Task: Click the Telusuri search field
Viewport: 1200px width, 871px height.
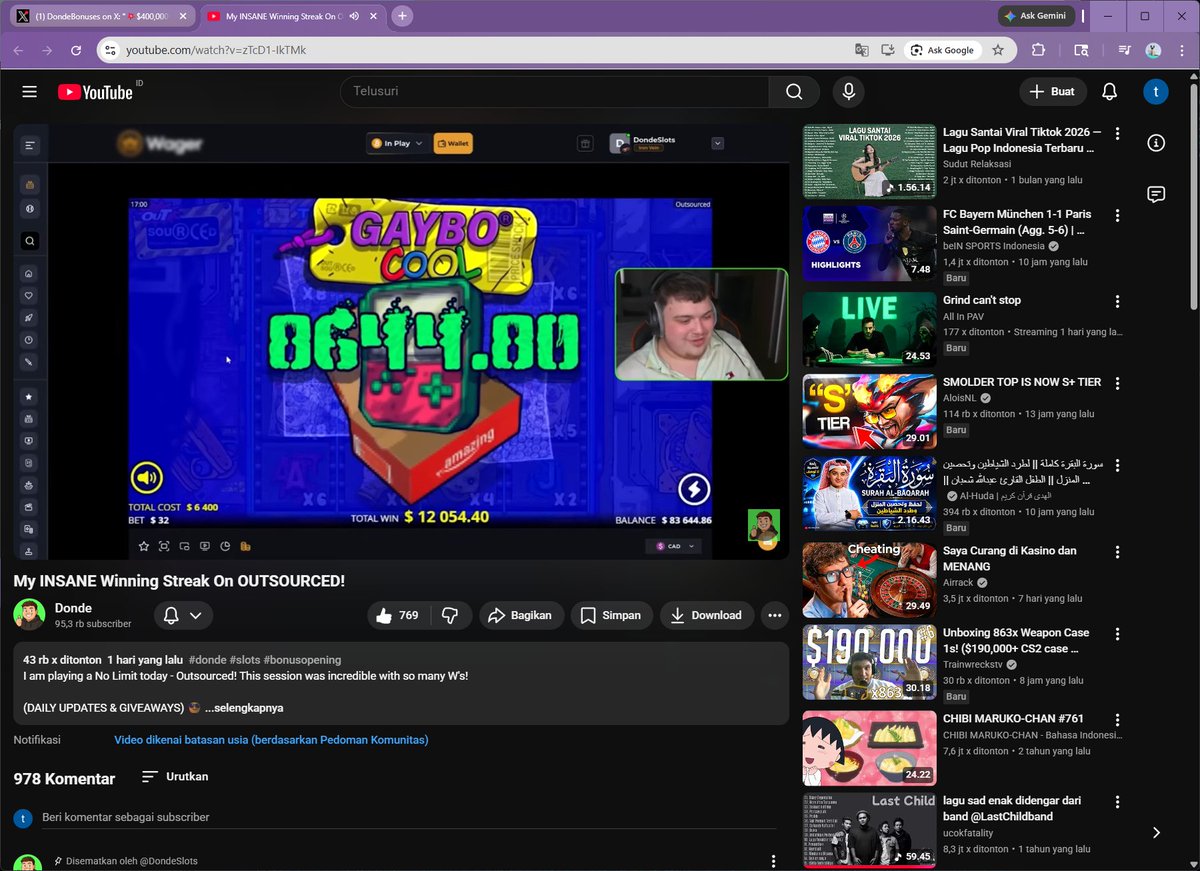Action: click(555, 91)
